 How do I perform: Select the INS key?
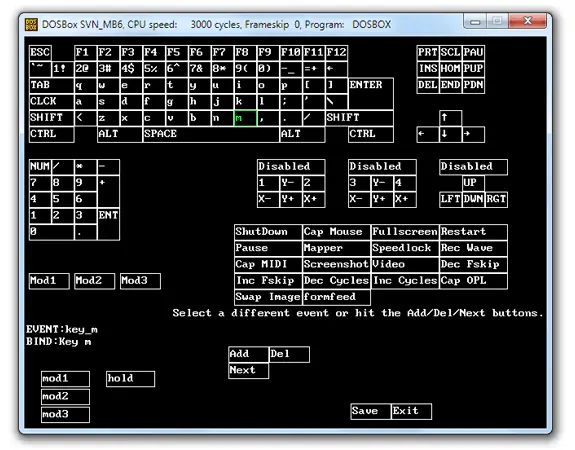coord(428,69)
